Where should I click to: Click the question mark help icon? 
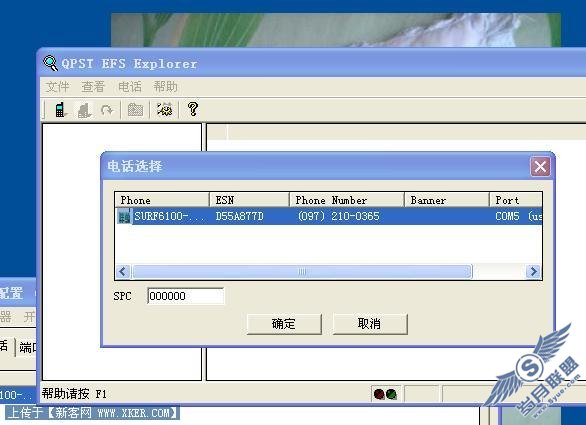pos(193,109)
